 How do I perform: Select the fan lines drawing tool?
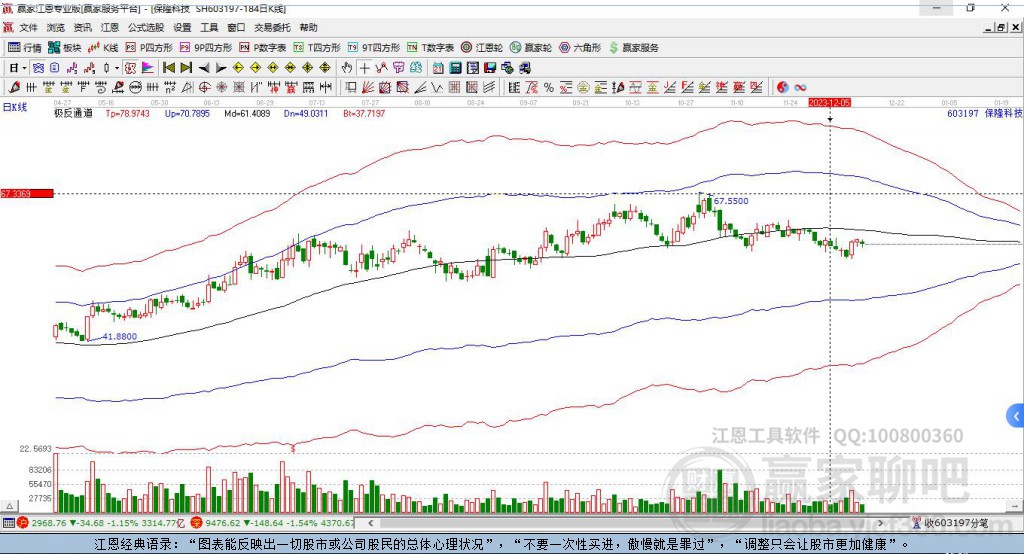(x=368, y=87)
